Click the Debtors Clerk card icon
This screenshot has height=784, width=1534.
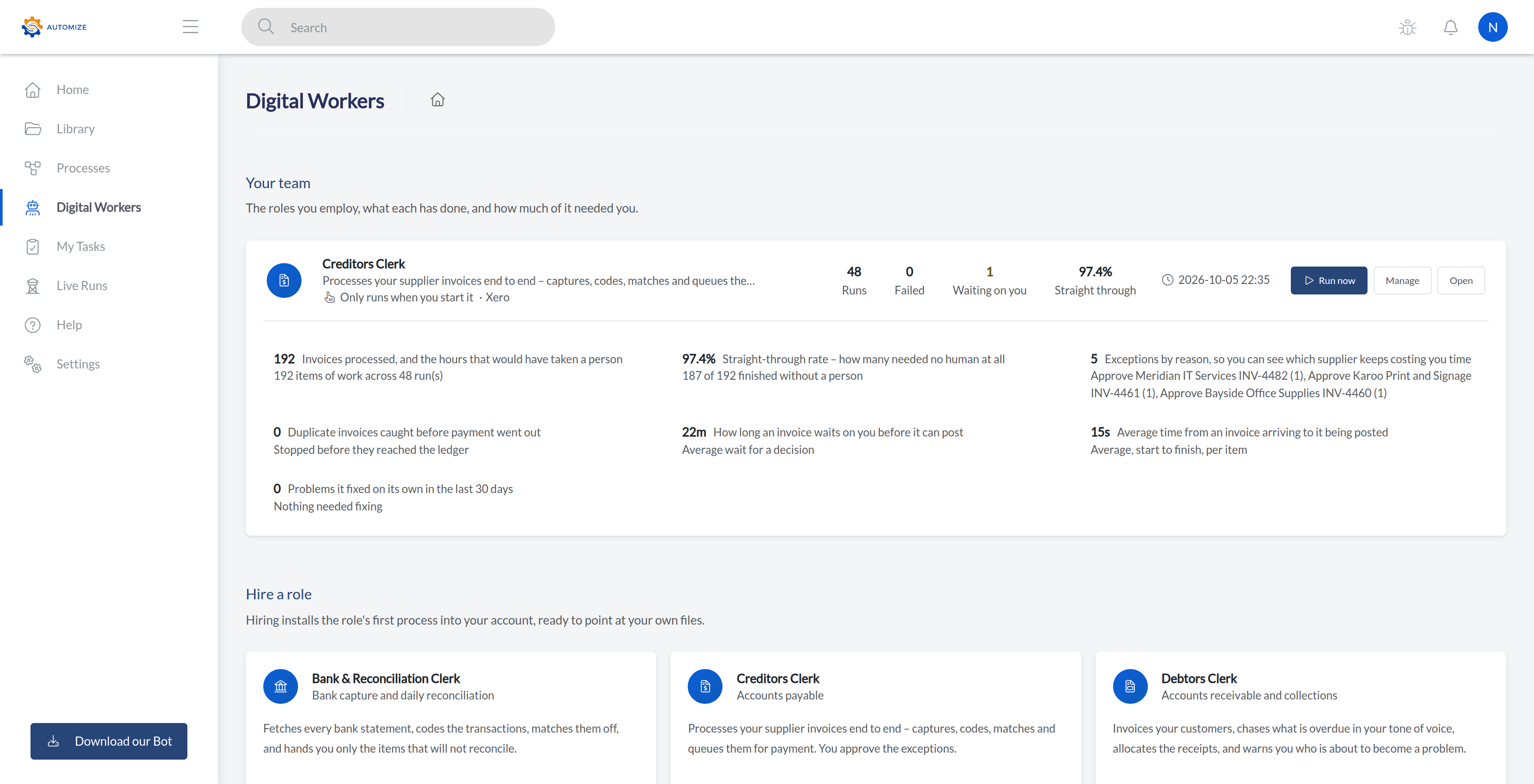1130,686
